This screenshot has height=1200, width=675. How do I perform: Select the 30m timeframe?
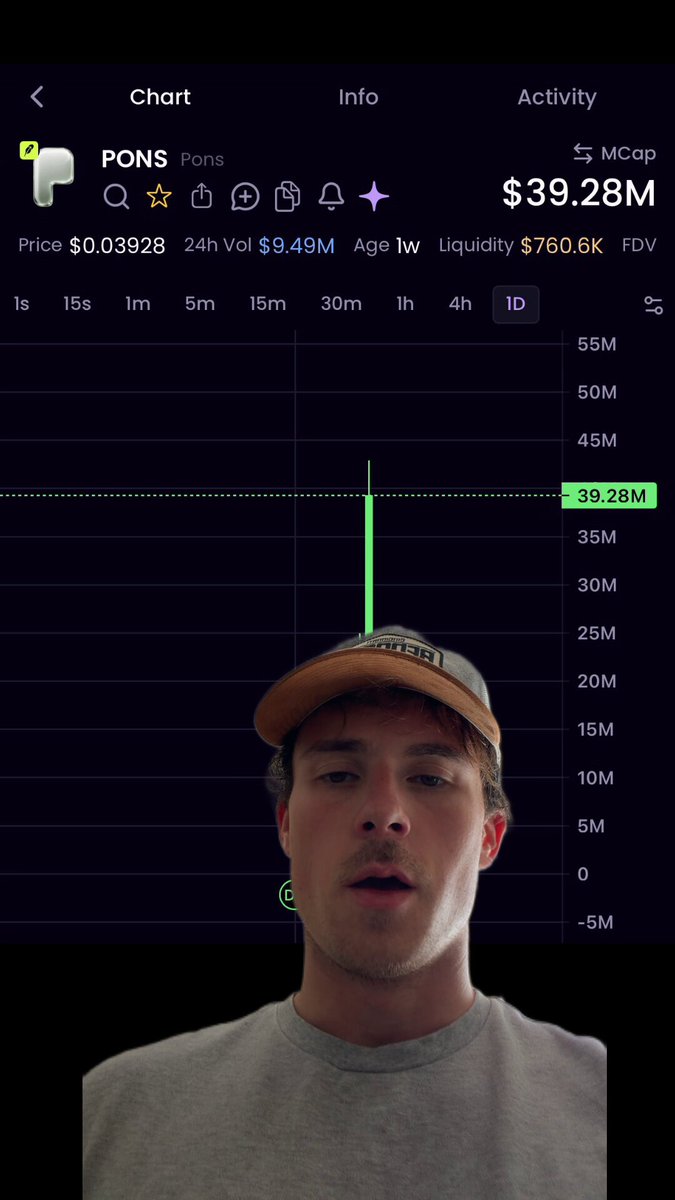click(341, 304)
